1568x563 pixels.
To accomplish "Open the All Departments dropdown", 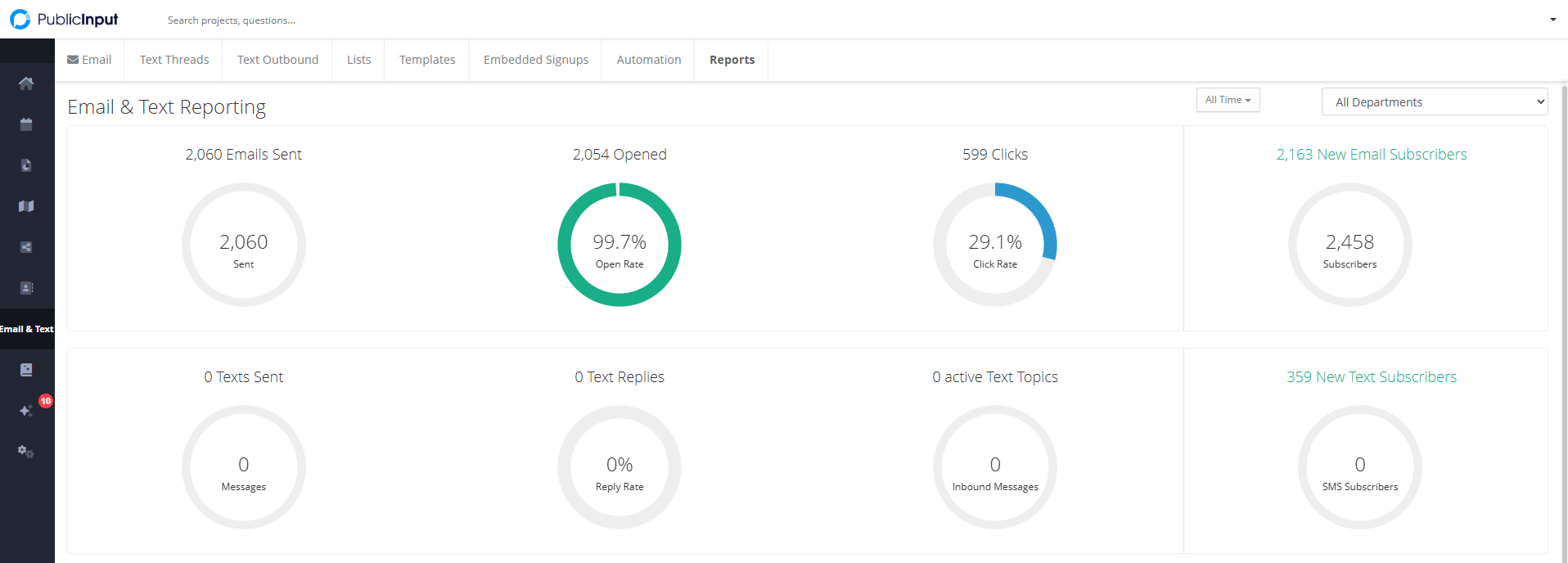I will [x=1434, y=102].
